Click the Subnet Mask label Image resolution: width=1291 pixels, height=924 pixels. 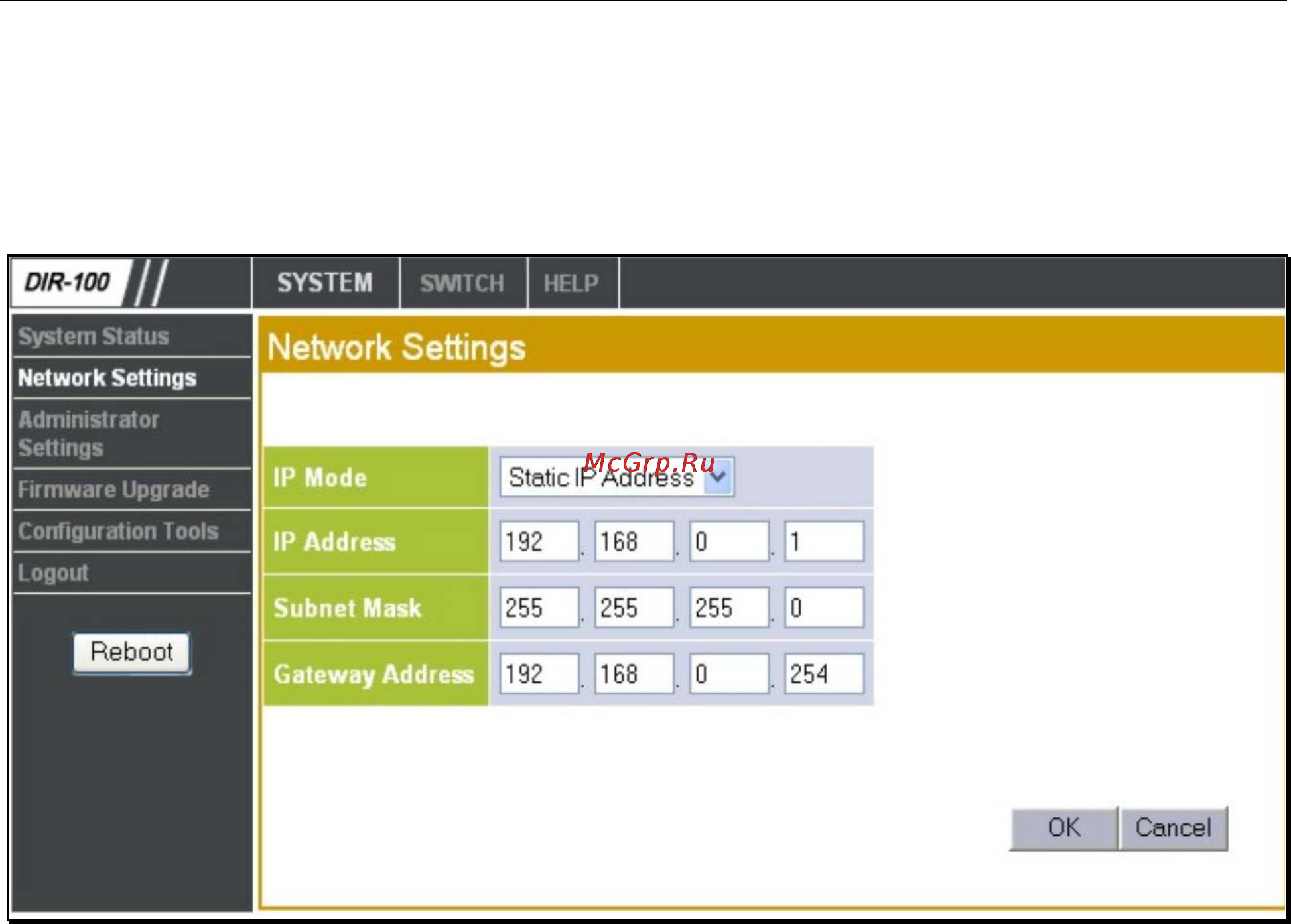coord(348,608)
